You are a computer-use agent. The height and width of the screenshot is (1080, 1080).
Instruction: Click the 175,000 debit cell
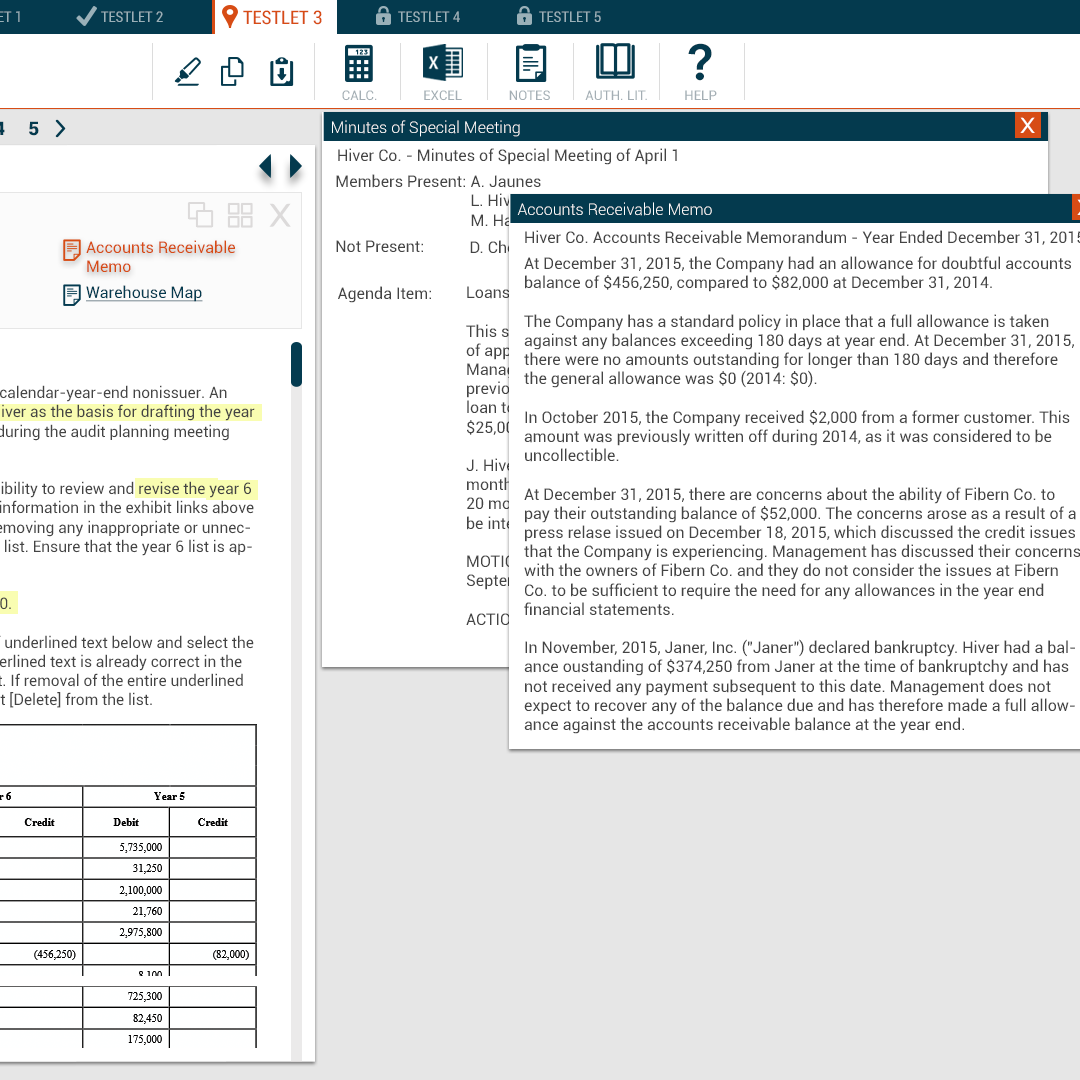pyautogui.click(x=126, y=1039)
